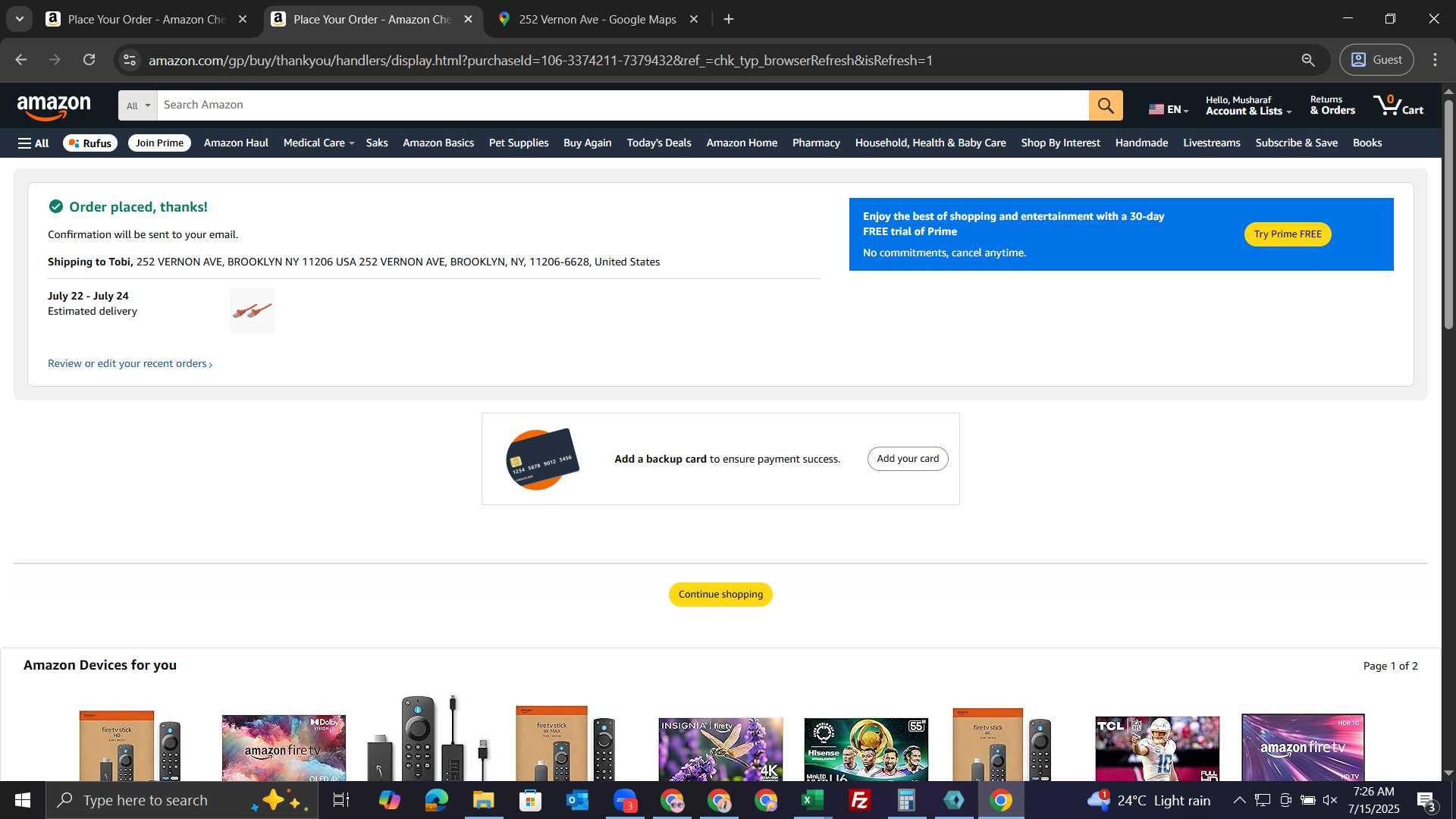Expand the All search category dropdown
Screen dimensions: 1456x819
click(x=138, y=105)
